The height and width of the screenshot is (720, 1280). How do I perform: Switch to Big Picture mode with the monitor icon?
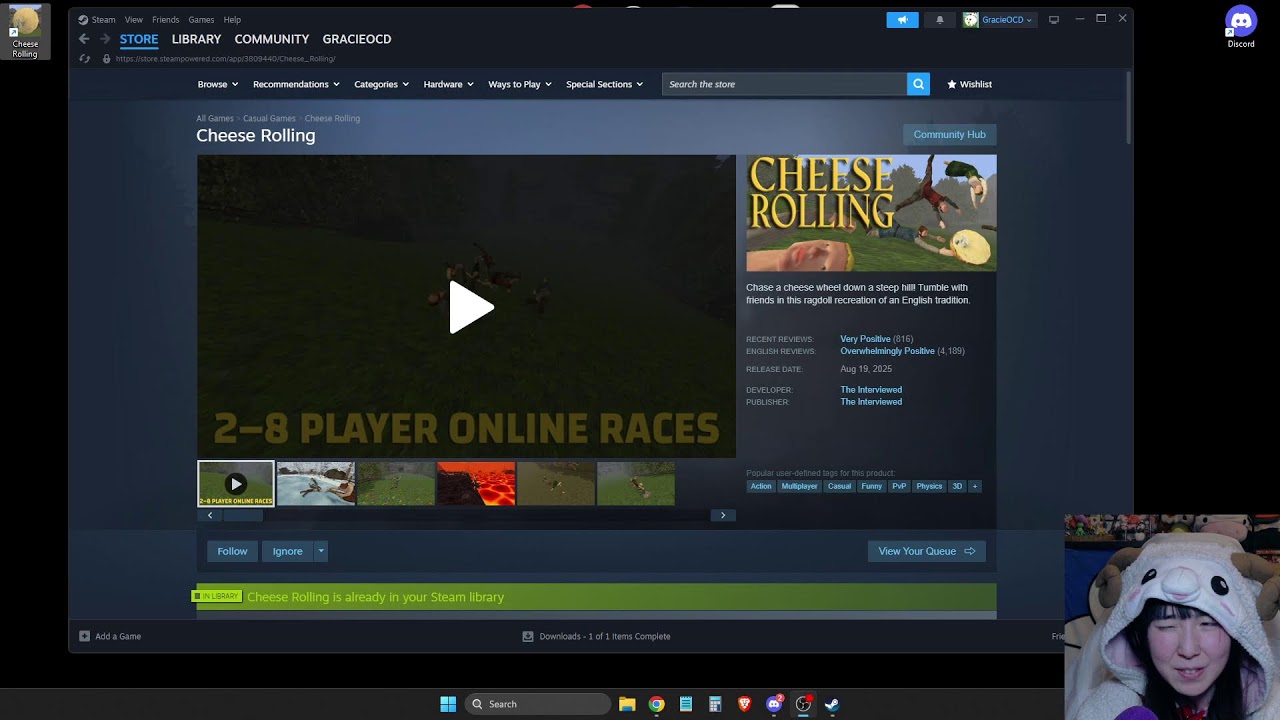click(x=1053, y=20)
